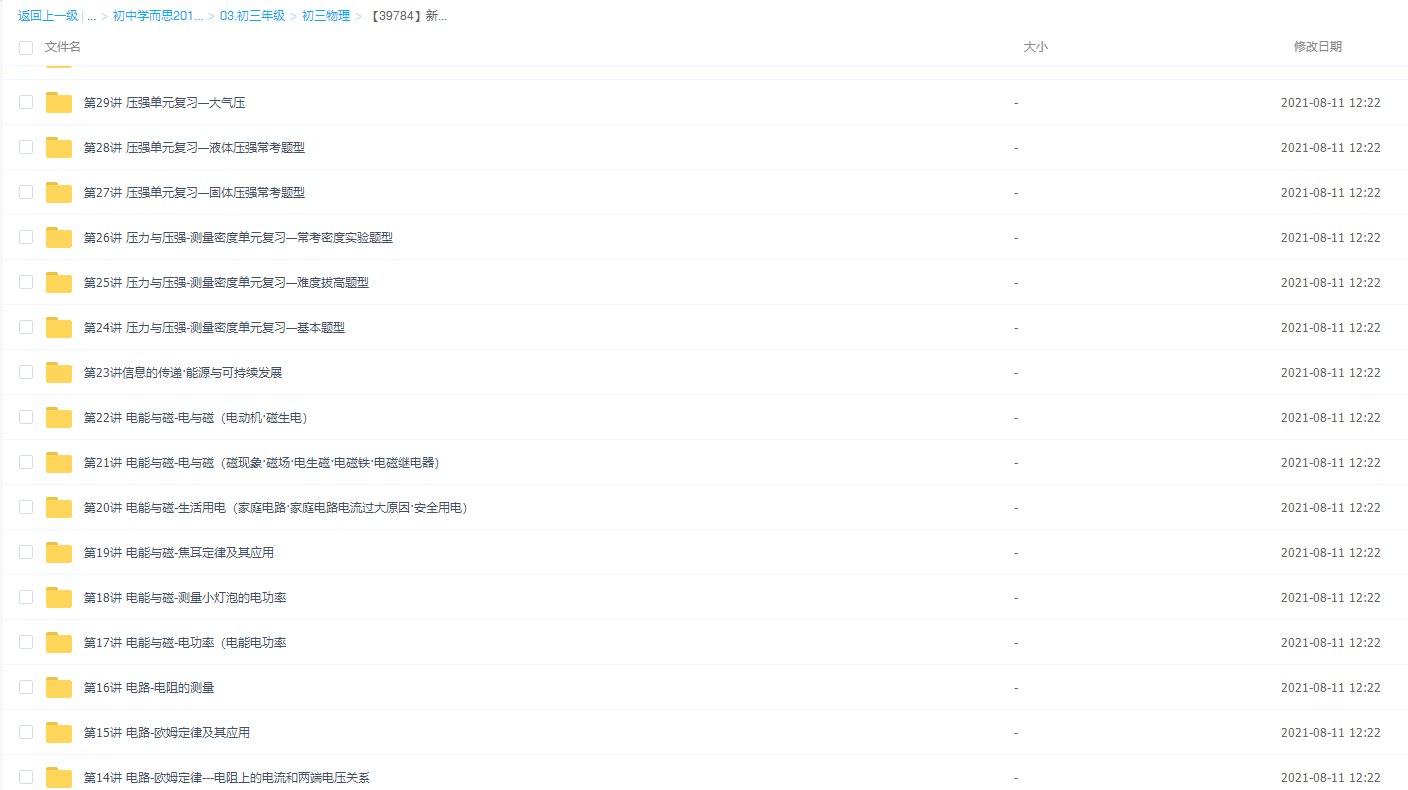This screenshot has height=790, width=1408.
Task: Click folder icon for 第23讲信息的传递
Action: pos(59,373)
